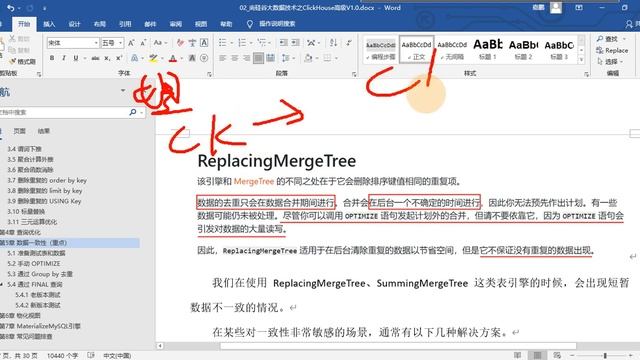Start a numbered list
The height and width of the screenshot is (360, 640).
point(242,43)
